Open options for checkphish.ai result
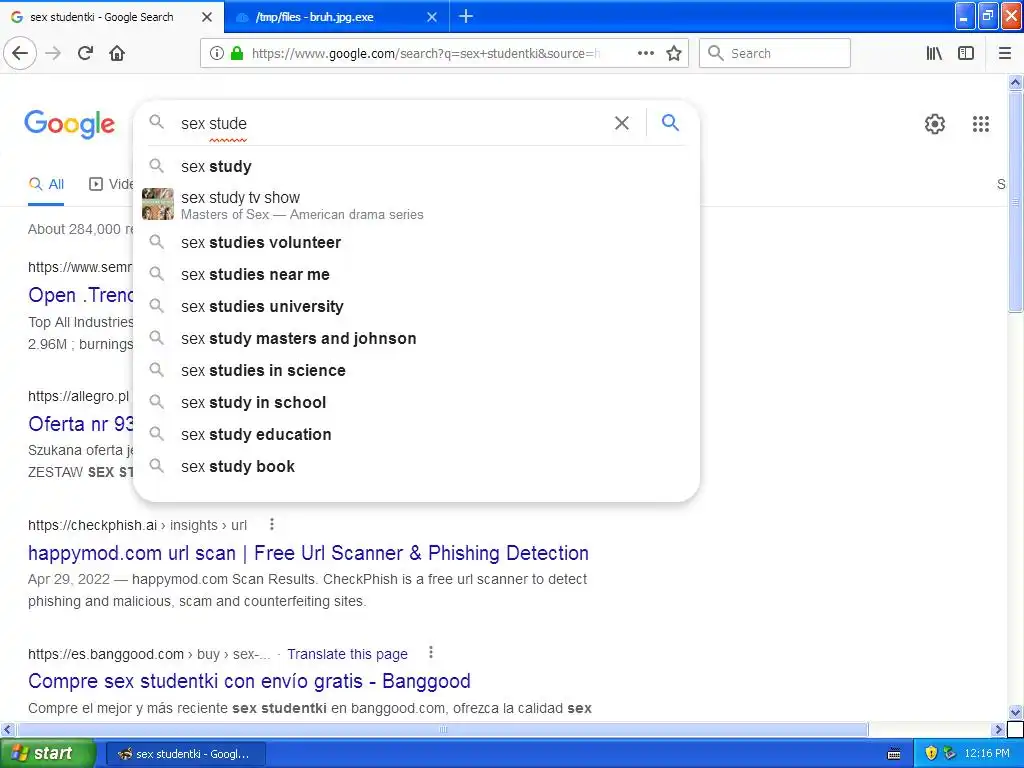 272,524
